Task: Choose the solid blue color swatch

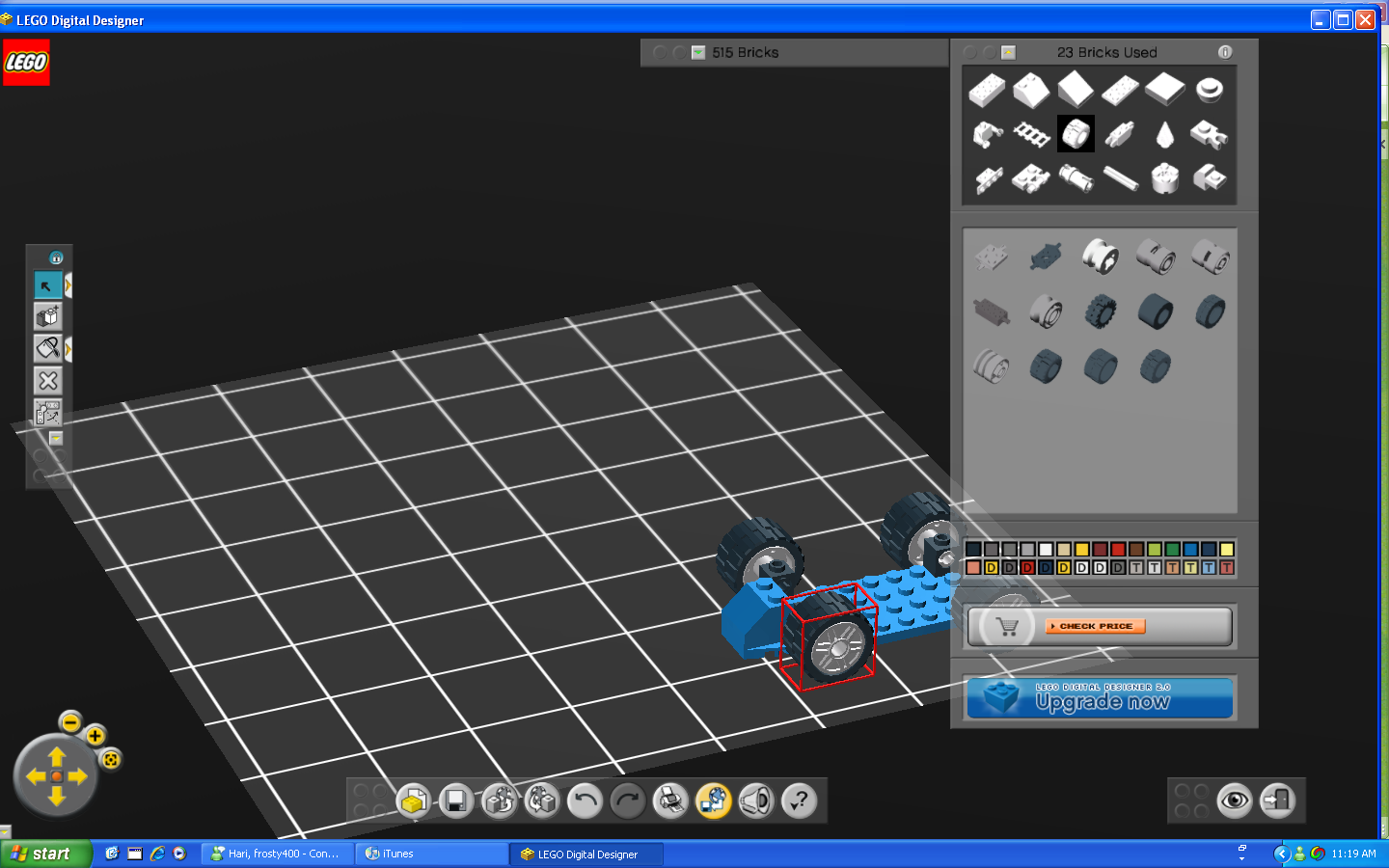Action: pos(1190,550)
